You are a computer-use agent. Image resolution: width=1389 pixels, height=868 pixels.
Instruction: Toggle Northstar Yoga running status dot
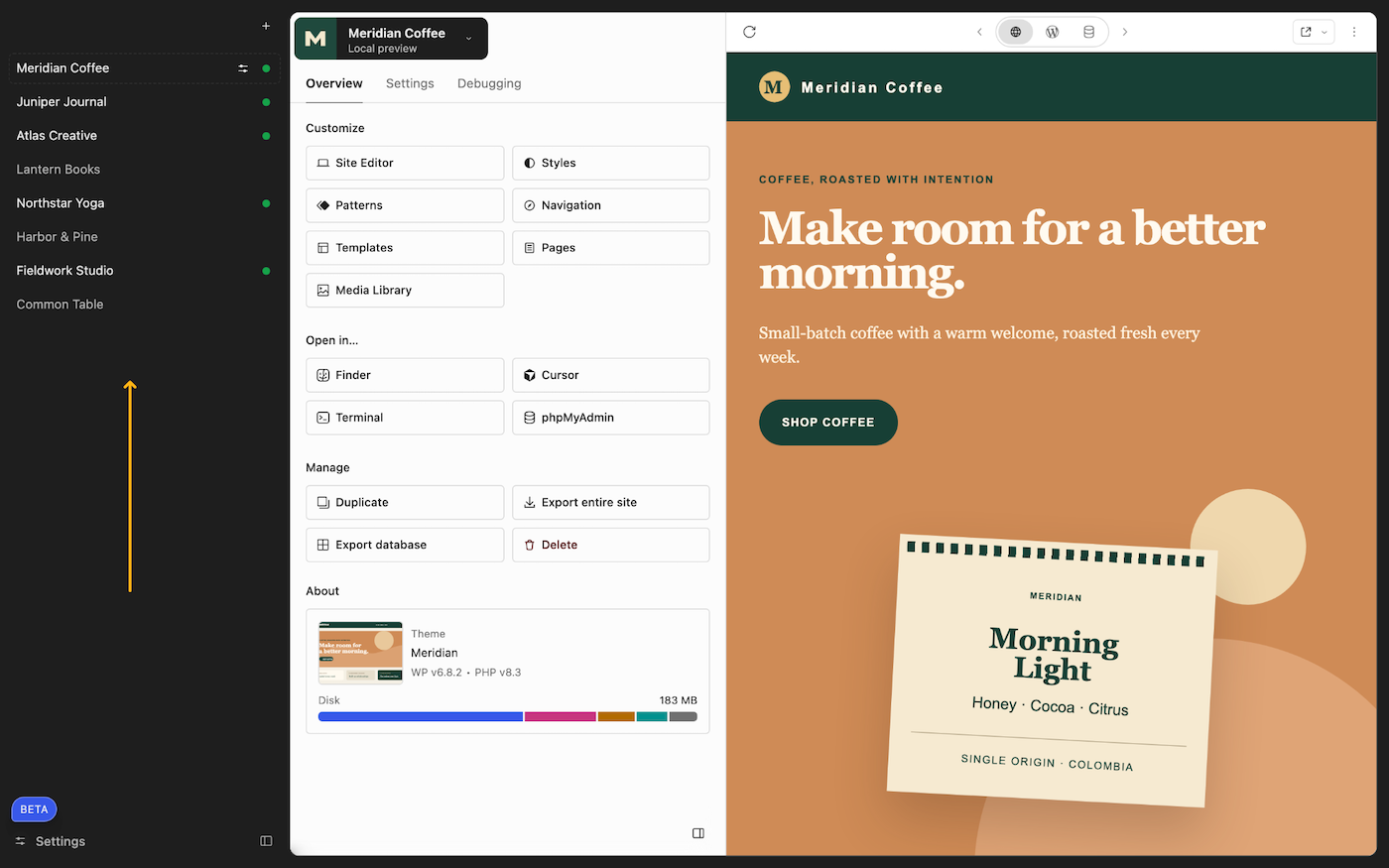(x=266, y=203)
